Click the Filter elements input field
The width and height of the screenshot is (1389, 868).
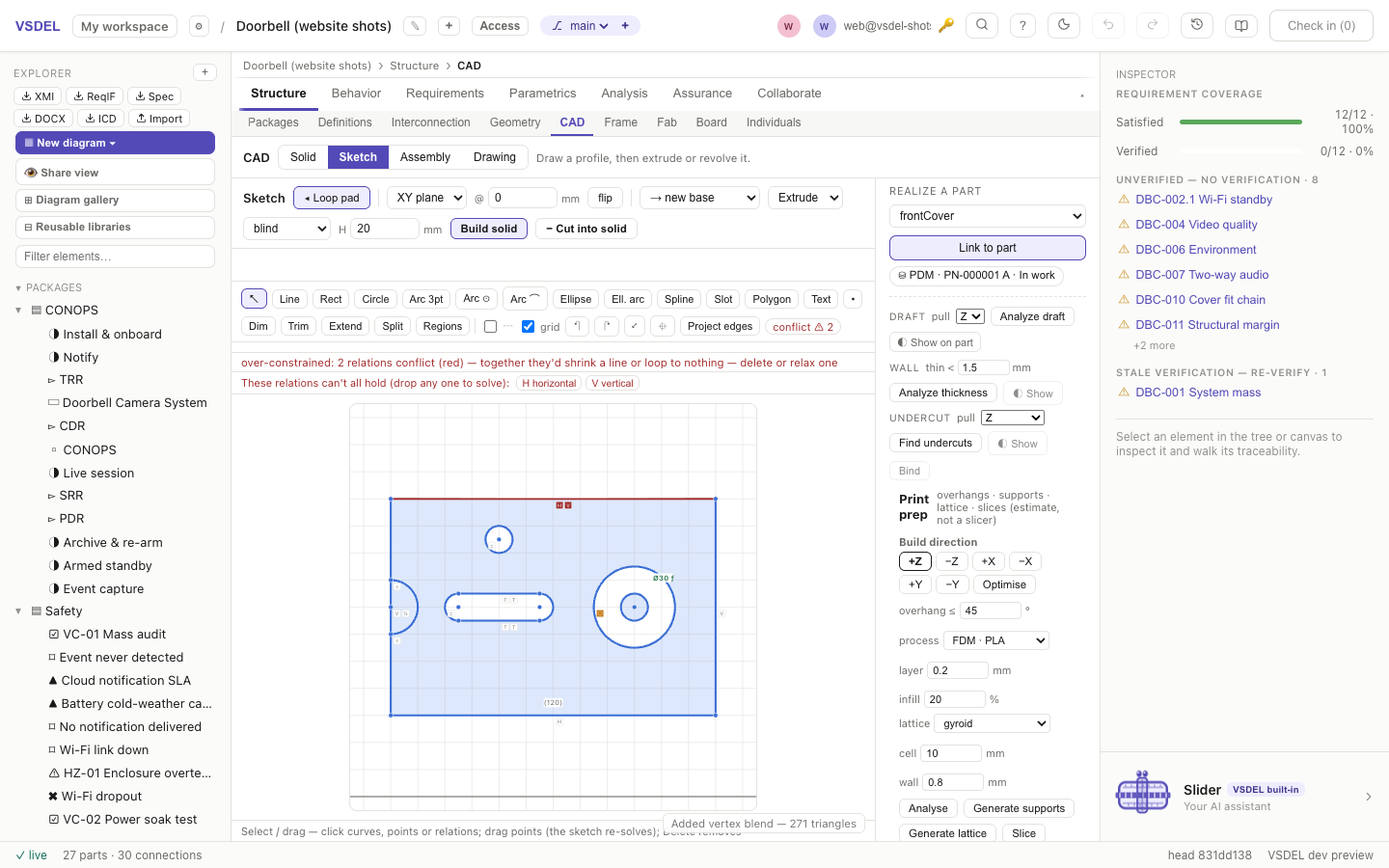tap(115, 257)
